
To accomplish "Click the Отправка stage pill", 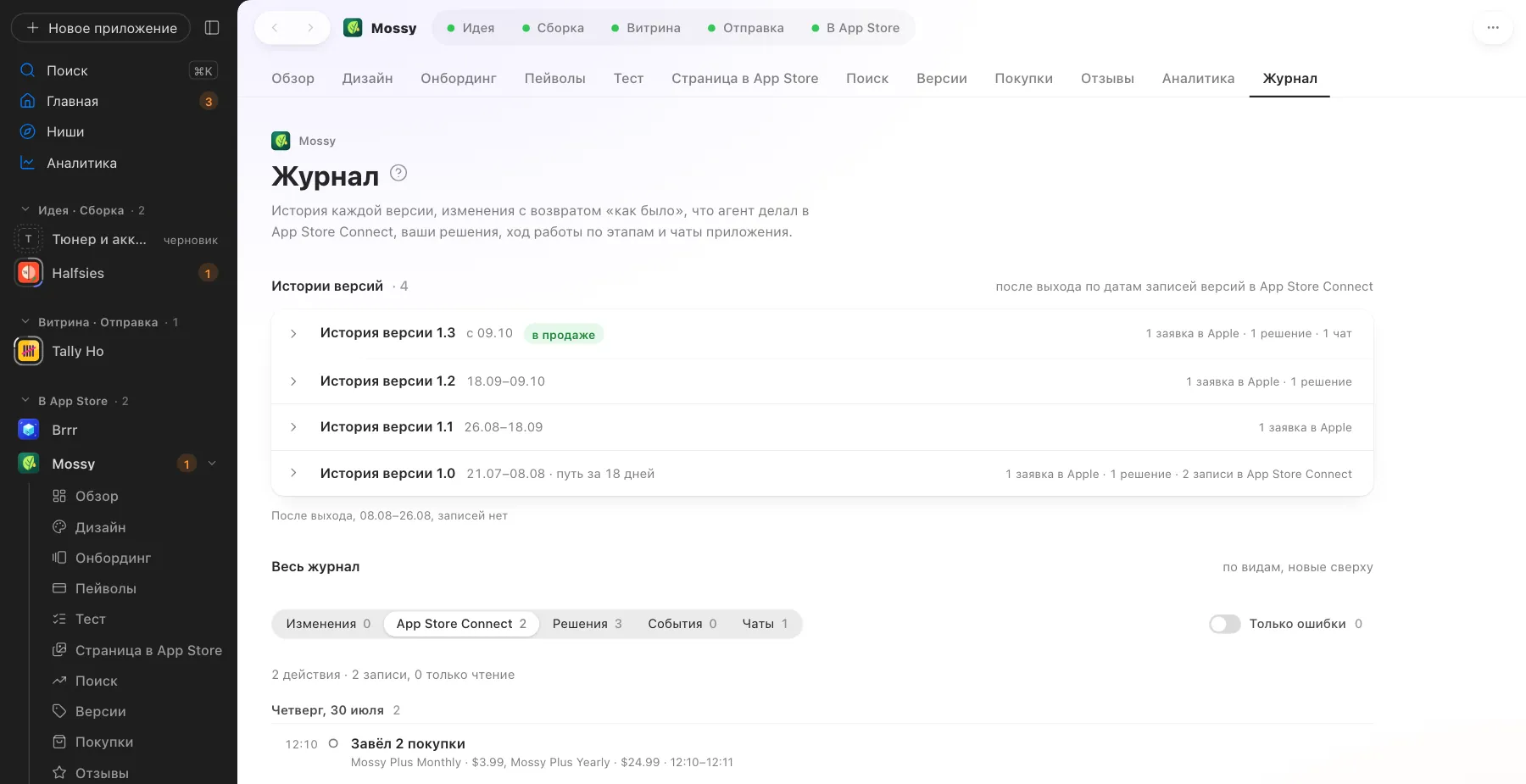I will 745,28.
